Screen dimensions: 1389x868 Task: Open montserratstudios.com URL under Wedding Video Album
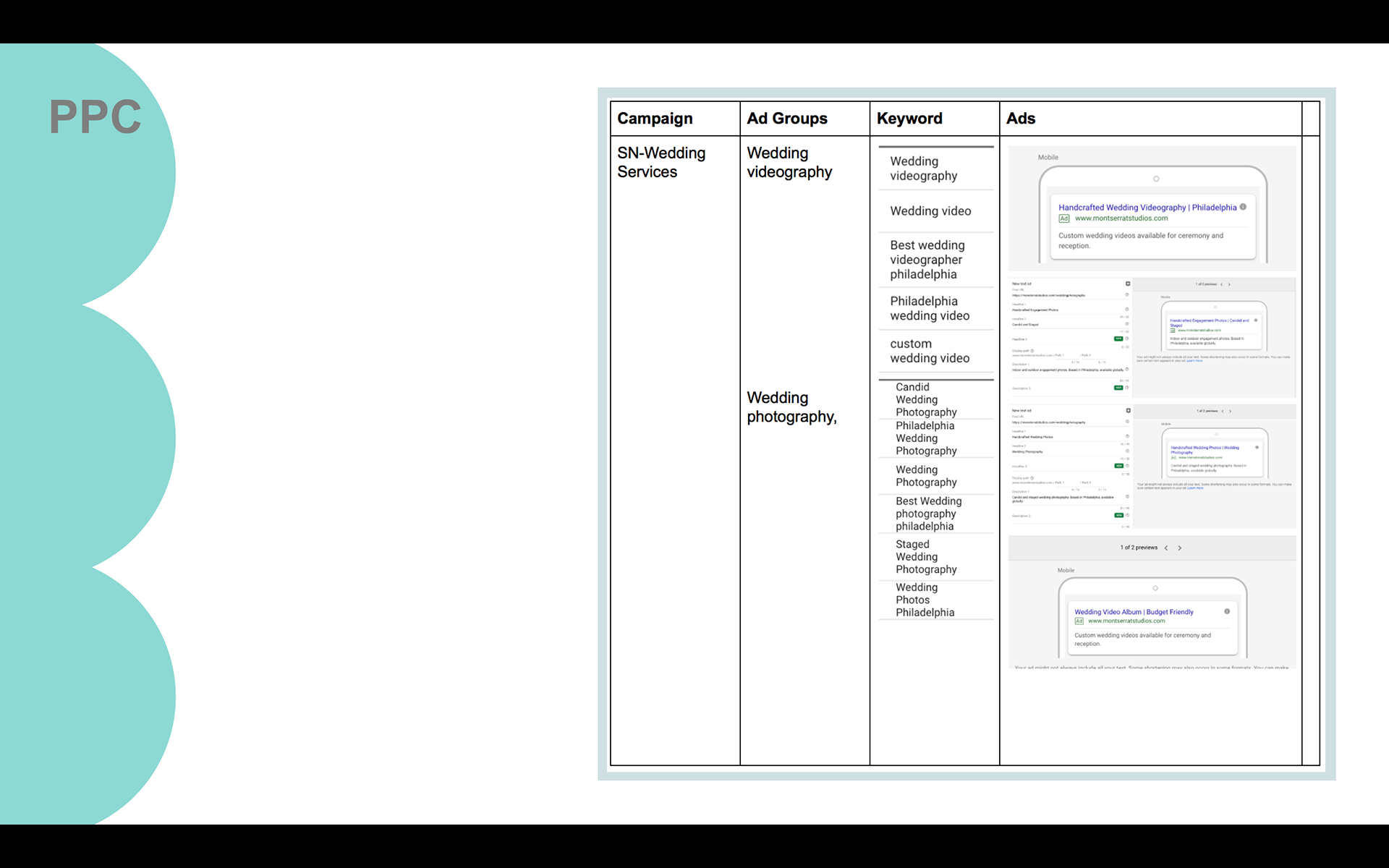coord(1126,621)
